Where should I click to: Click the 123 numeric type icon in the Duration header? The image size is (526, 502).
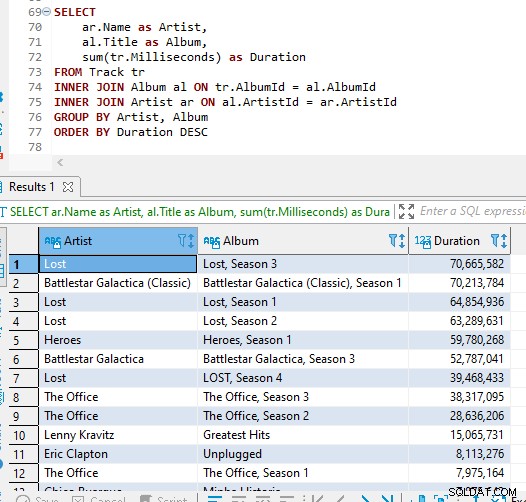pyautogui.click(x=423, y=242)
